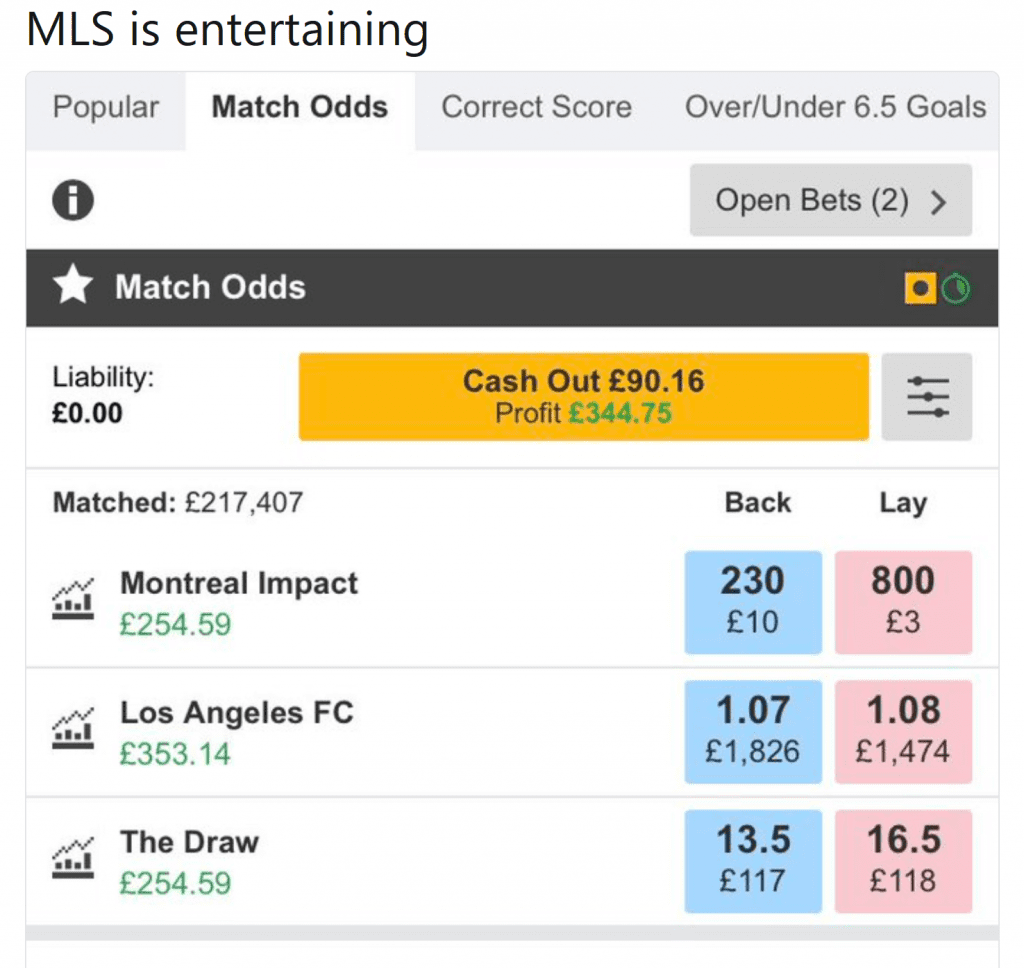Open The Draw price chart icon
1024x968 pixels.
pos(72,859)
